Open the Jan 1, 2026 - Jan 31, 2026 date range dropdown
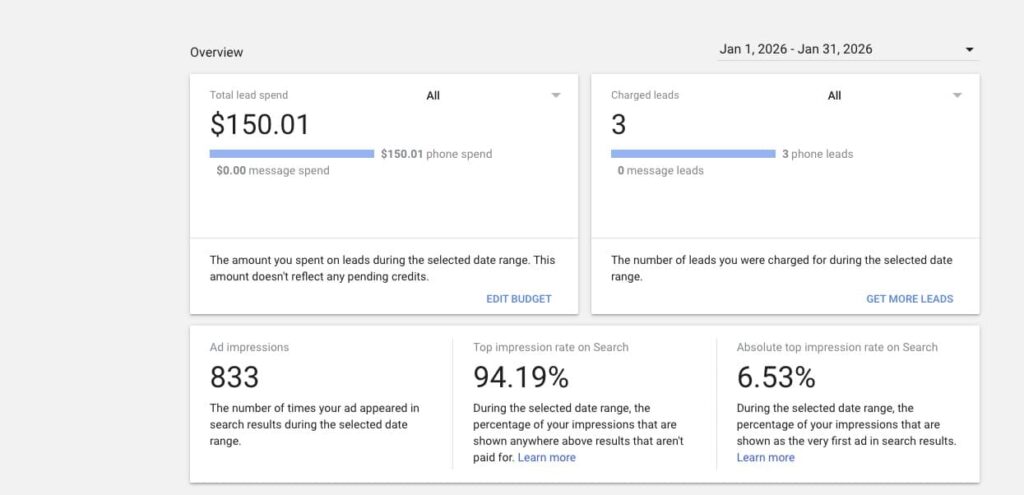 point(848,50)
